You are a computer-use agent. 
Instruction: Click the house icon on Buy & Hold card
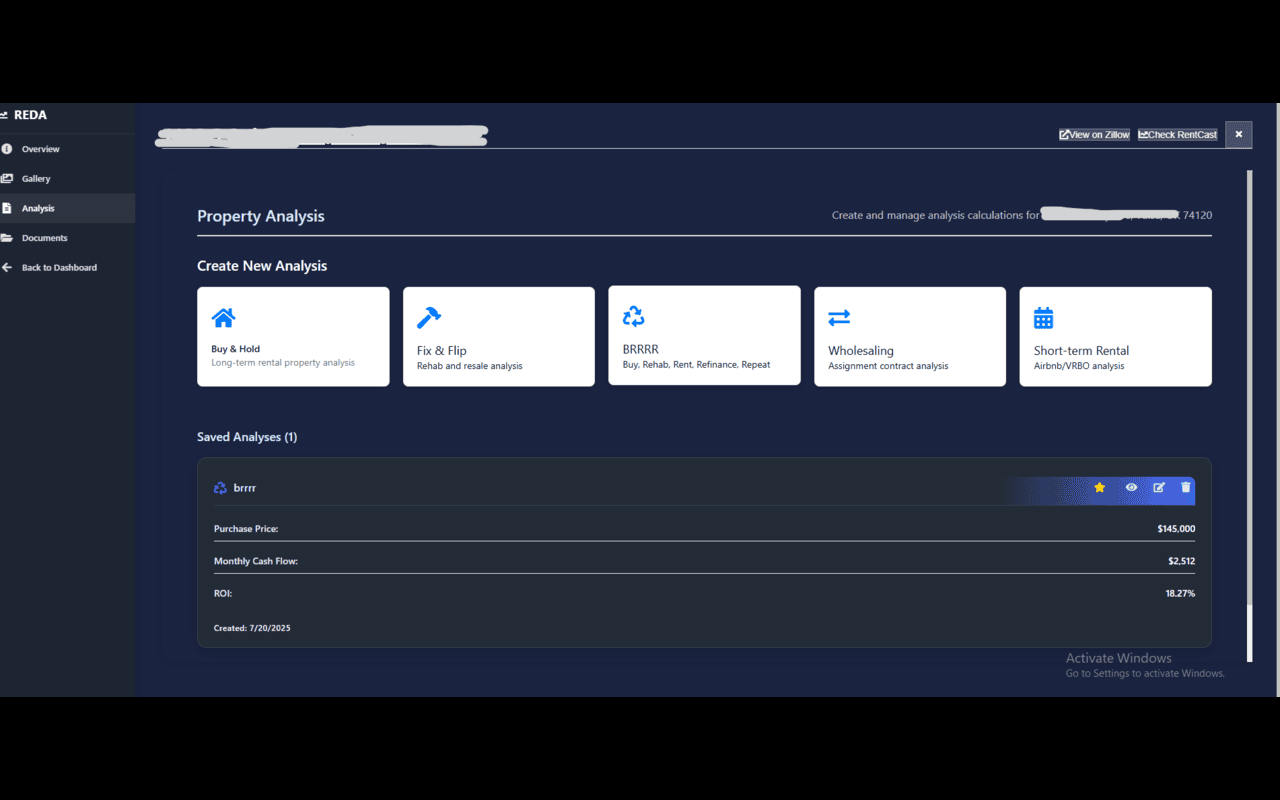[x=223, y=318]
